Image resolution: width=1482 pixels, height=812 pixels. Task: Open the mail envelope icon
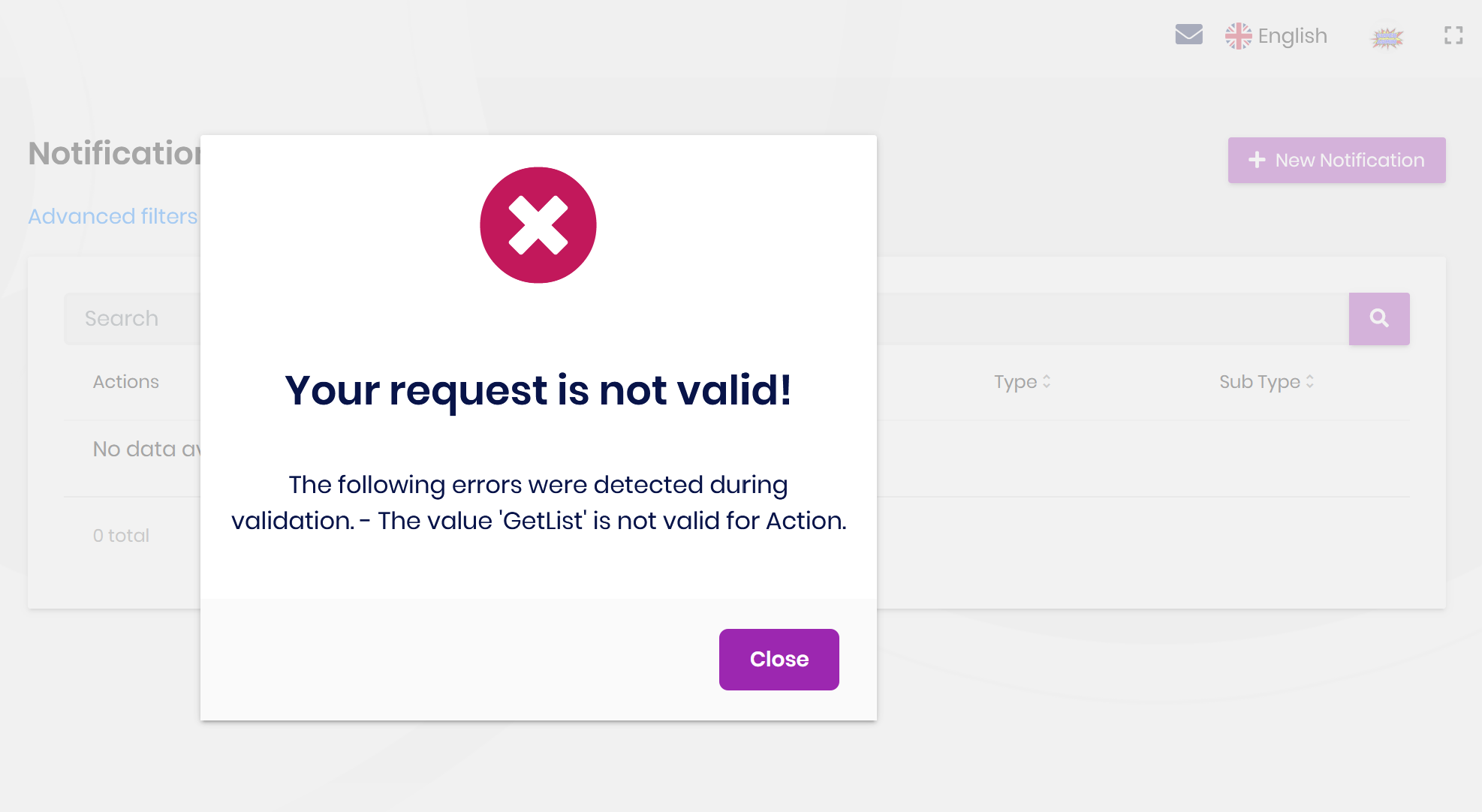point(1188,35)
